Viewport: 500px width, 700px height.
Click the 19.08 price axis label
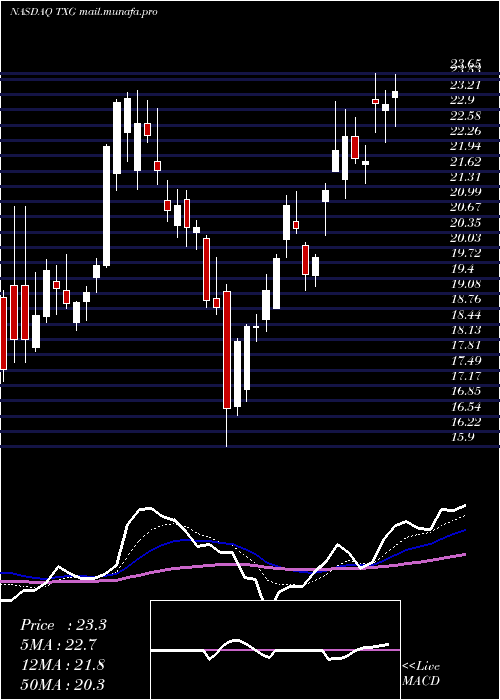(466, 283)
